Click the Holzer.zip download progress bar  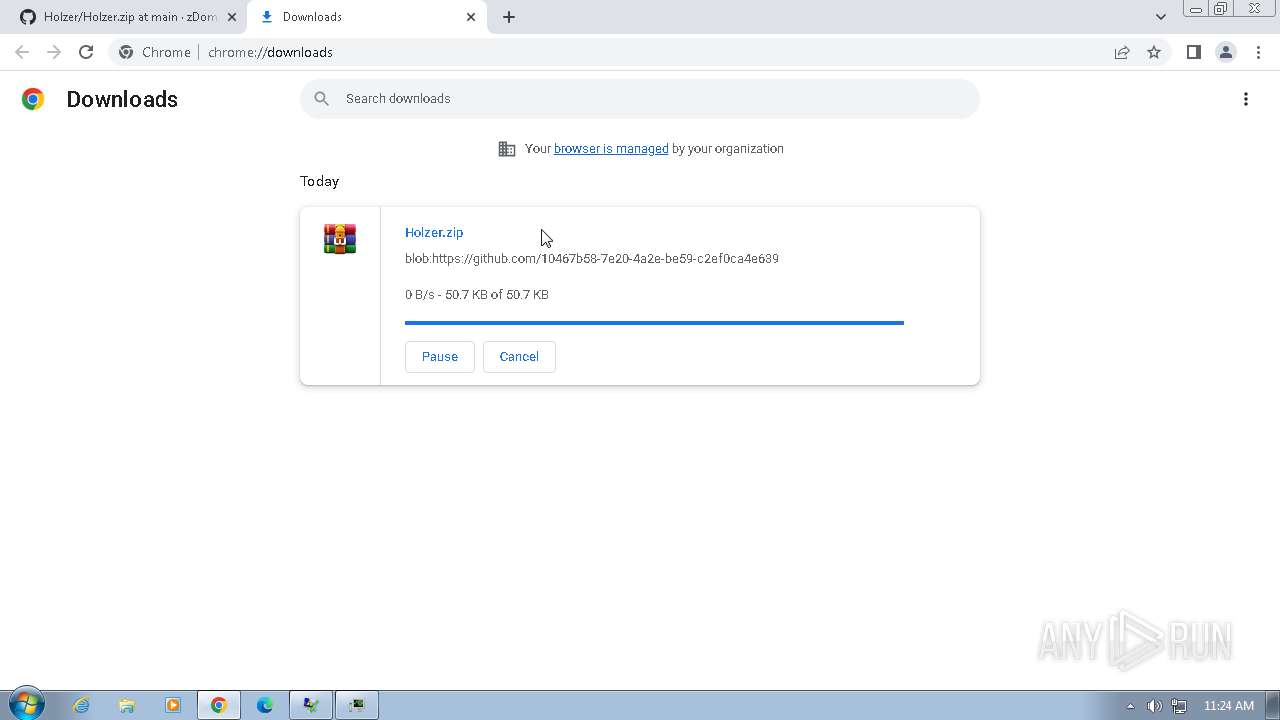[x=654, y=323]
